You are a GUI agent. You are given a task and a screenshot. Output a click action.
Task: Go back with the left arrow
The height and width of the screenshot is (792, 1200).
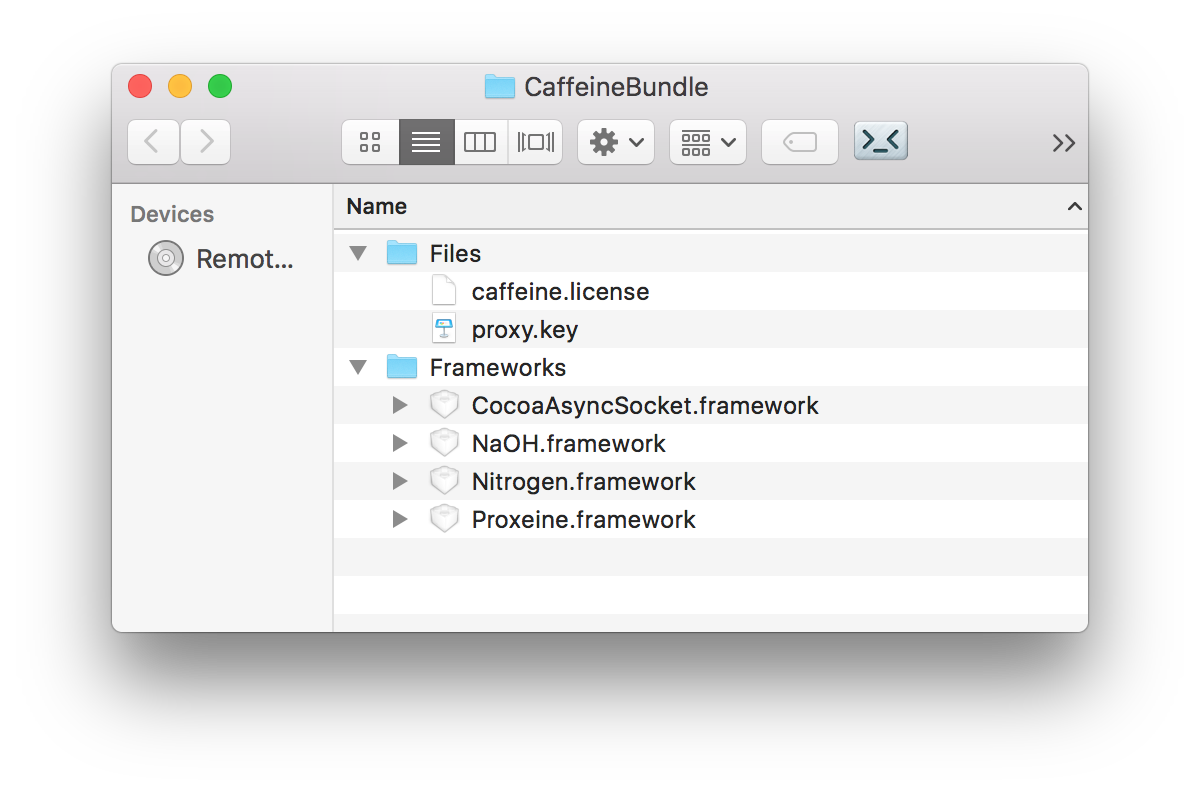coord(153,142)
